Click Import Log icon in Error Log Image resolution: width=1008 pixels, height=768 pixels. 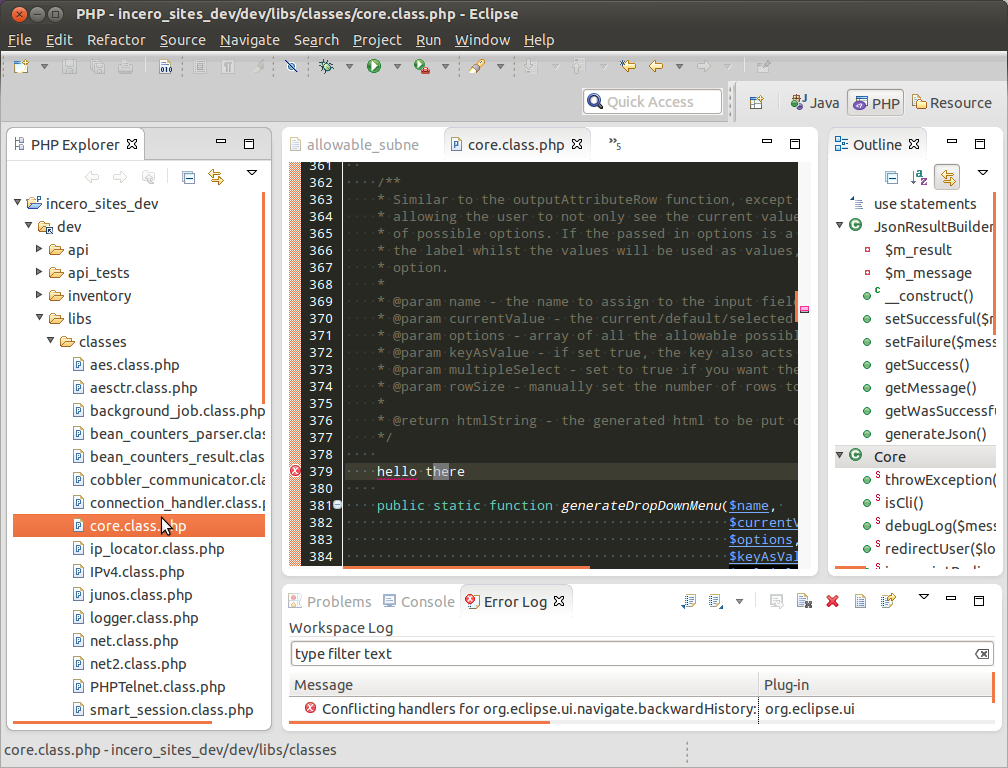(716, 602)
